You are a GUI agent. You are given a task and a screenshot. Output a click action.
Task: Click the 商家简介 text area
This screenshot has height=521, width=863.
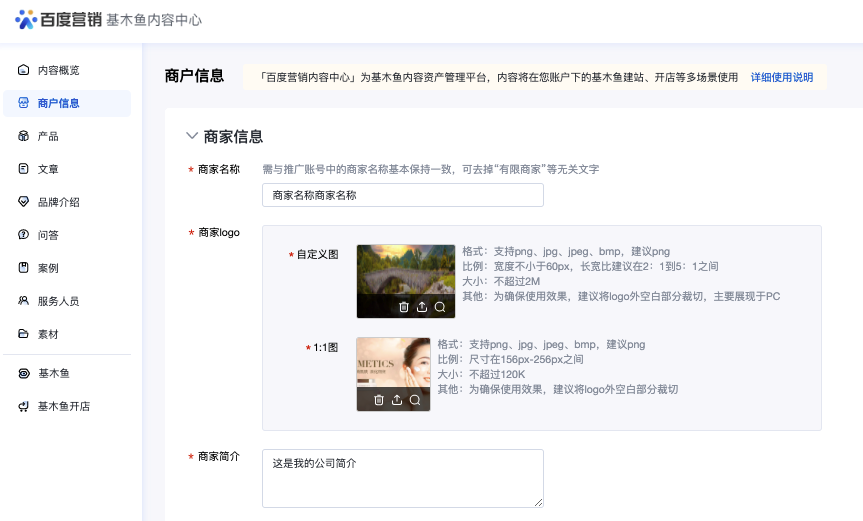click(403, 478)
